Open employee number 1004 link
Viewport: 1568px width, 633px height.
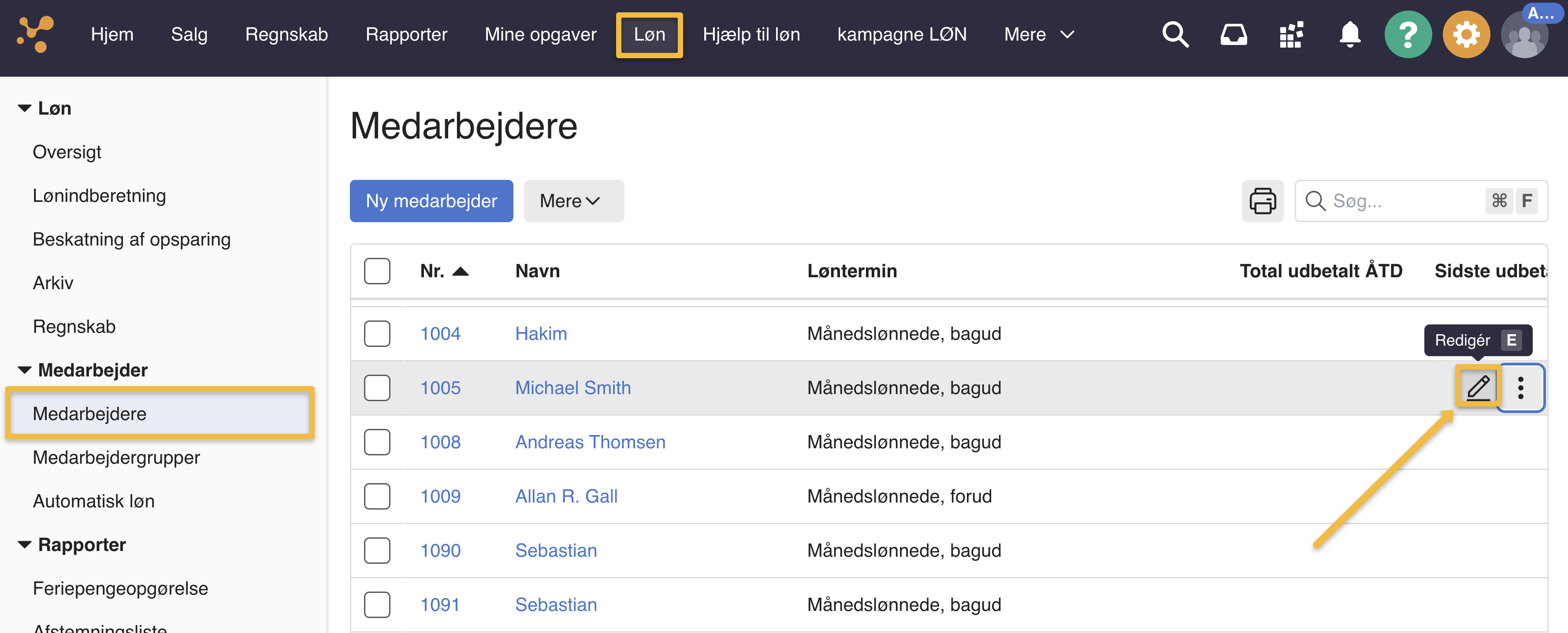[x=440, y=334]
